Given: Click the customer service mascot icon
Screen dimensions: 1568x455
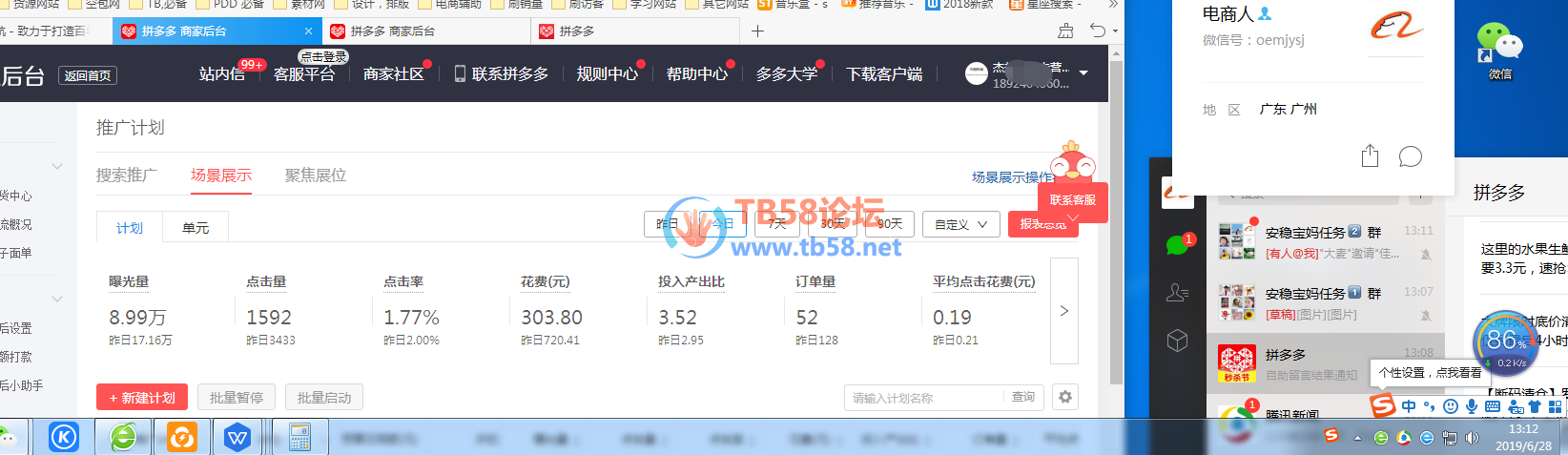Looking at the screenshot, I should (1073, 162).
